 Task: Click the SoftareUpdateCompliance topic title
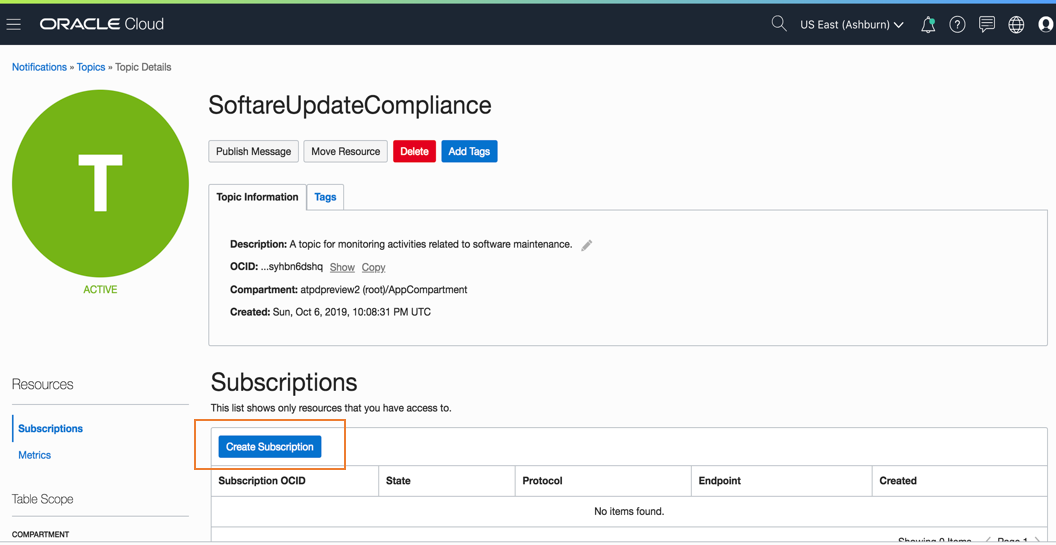350,106
